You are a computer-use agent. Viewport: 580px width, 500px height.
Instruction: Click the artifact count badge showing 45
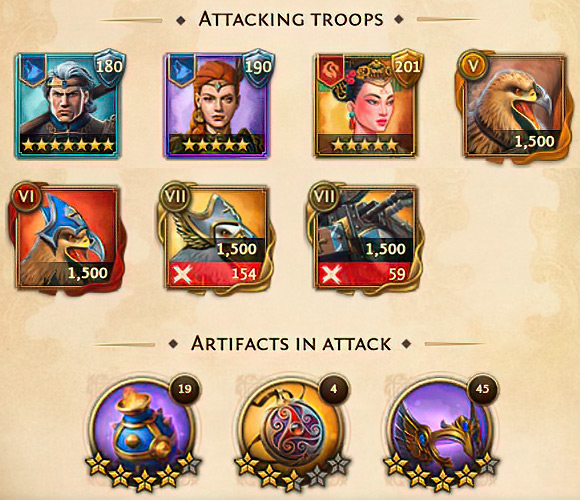pos(482,389)
